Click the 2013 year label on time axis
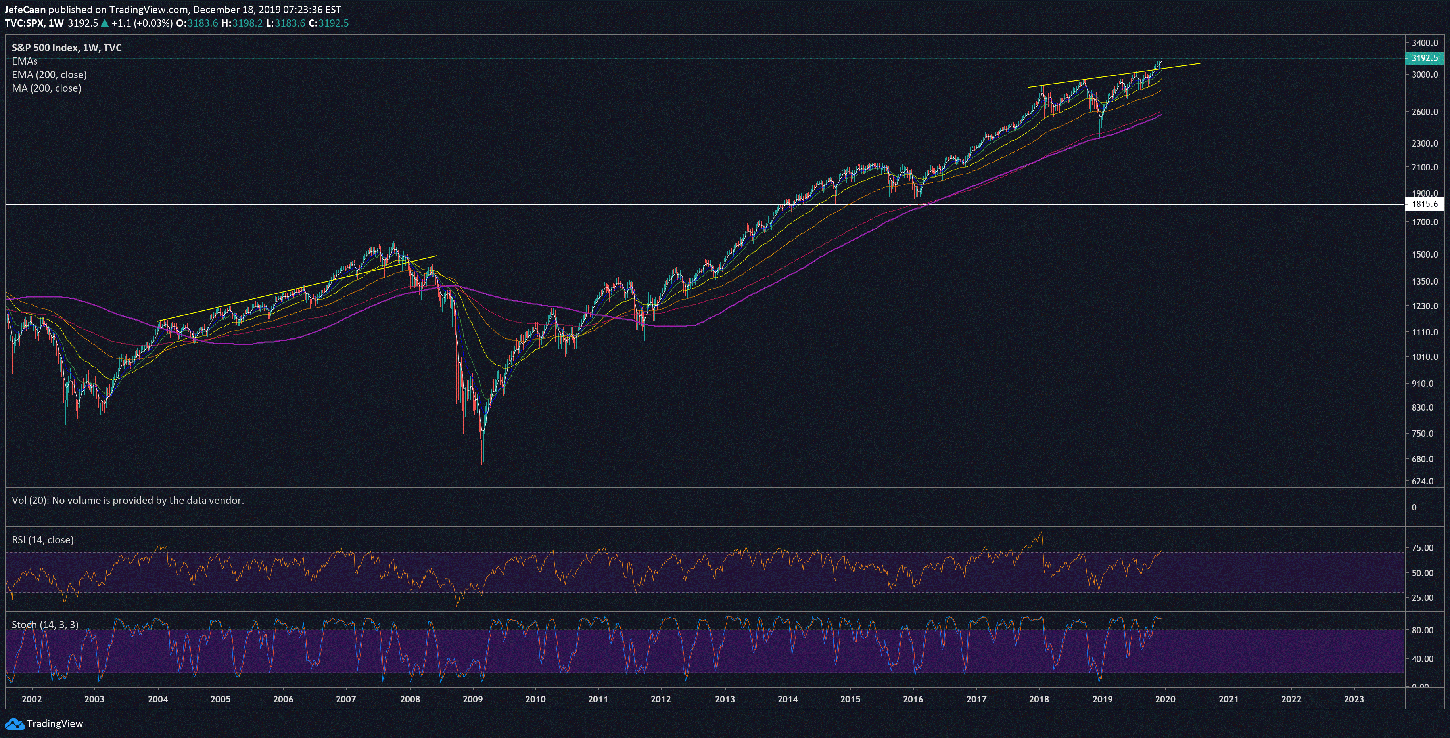Viewport: 1450px width, 738px height. pos(725,700)
